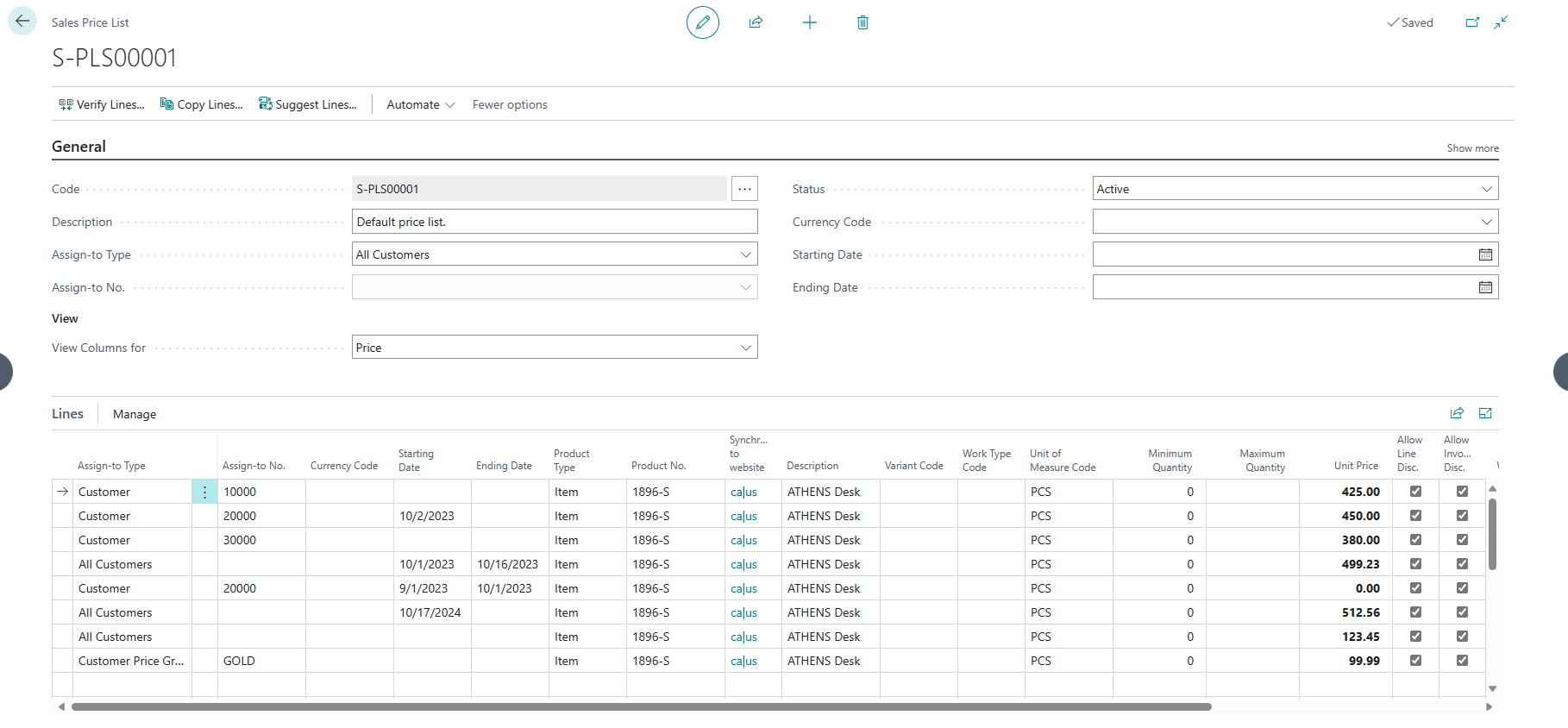The image size is (1568, 728).
Task: Select the first line's row arrow indicator
Action: coord(62,492)
